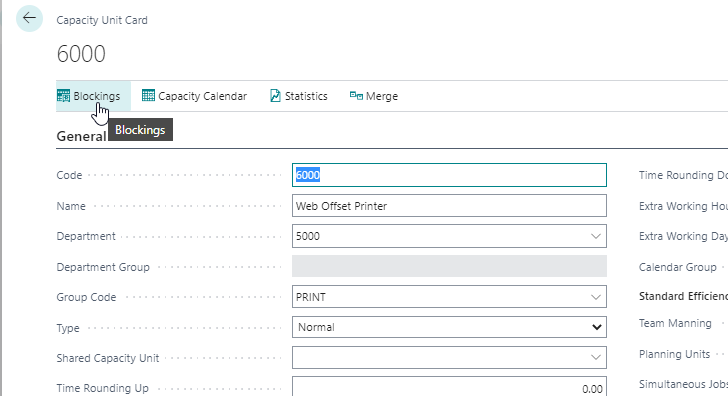Screen dimensions: 728x396
Task: Collapse the General section heading
Action: point(81,136)
